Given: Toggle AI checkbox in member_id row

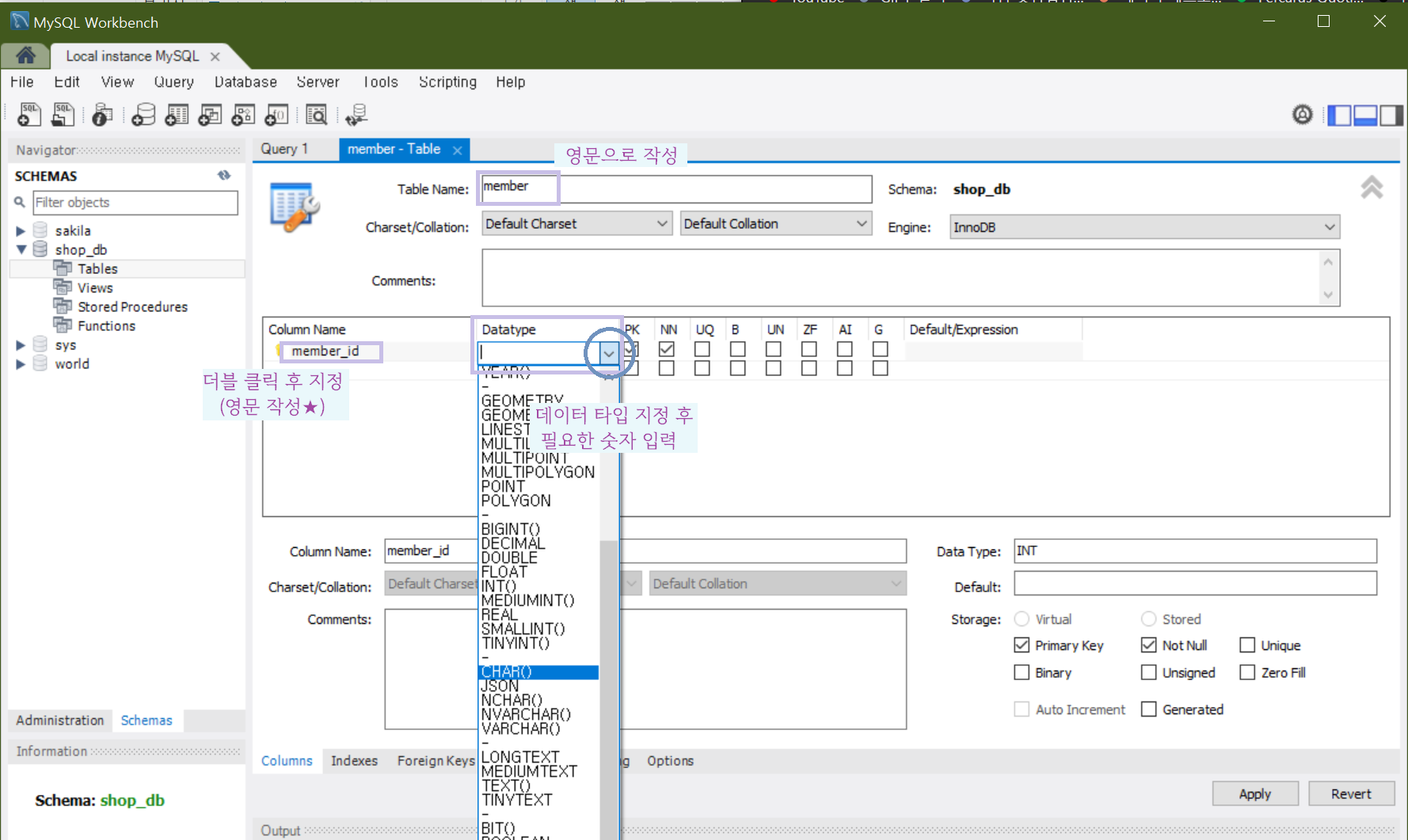Looking at the screenshot, I should pyautogui.click(x=845, y=349).
